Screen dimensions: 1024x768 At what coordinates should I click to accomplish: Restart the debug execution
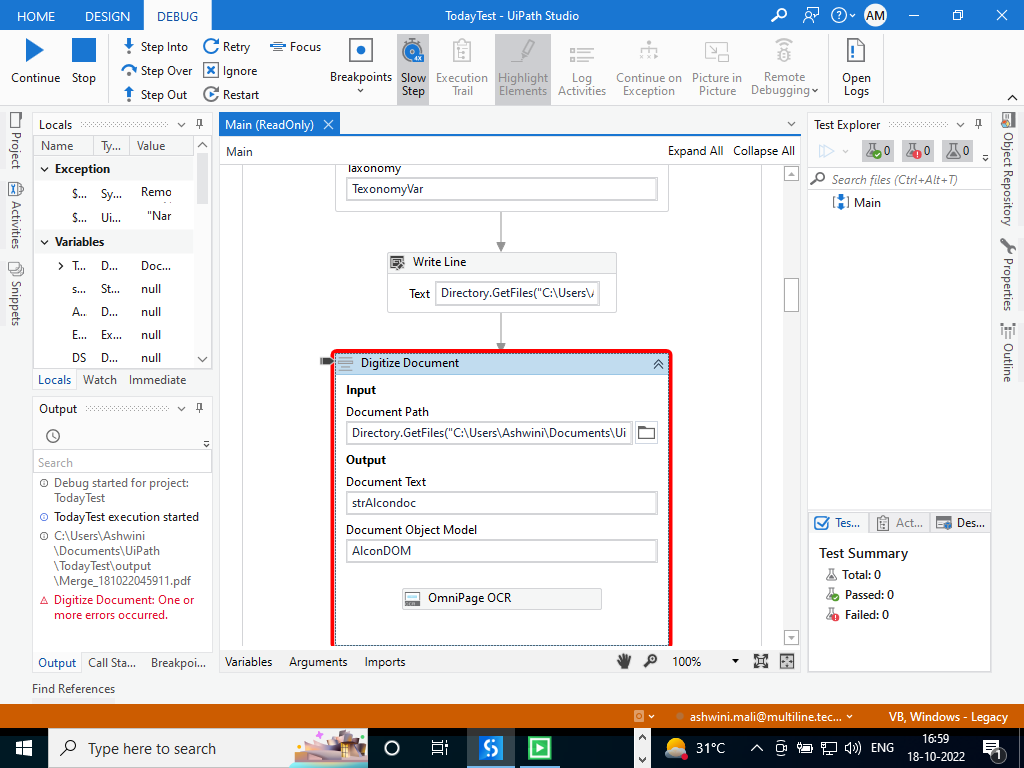click(231, 95)
